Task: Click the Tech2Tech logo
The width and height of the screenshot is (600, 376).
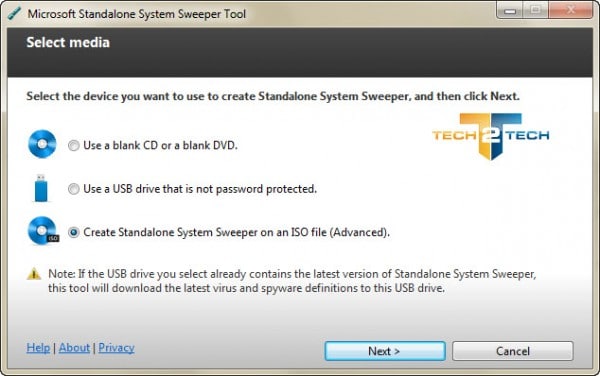Action: pyautogui.click(x=491, y=136)
